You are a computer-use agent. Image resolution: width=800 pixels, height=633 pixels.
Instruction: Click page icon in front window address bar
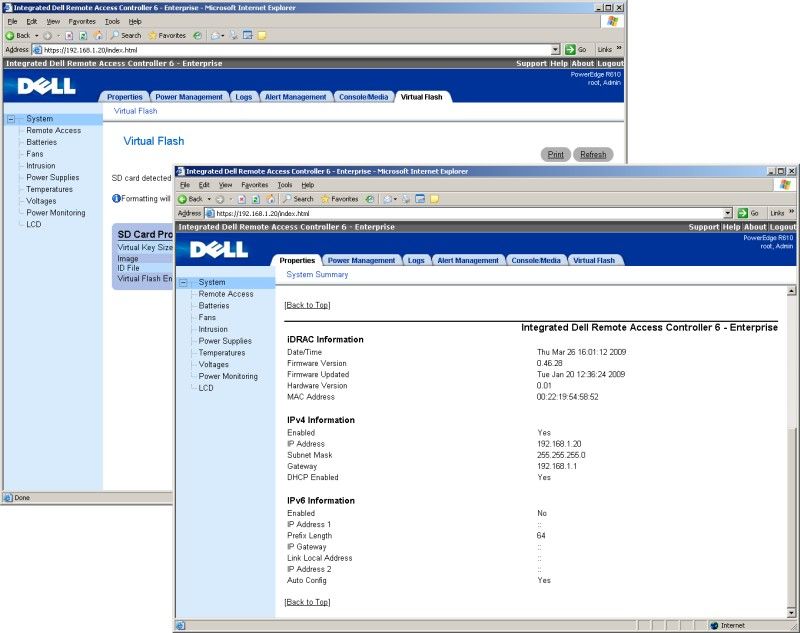coord(210,213)
